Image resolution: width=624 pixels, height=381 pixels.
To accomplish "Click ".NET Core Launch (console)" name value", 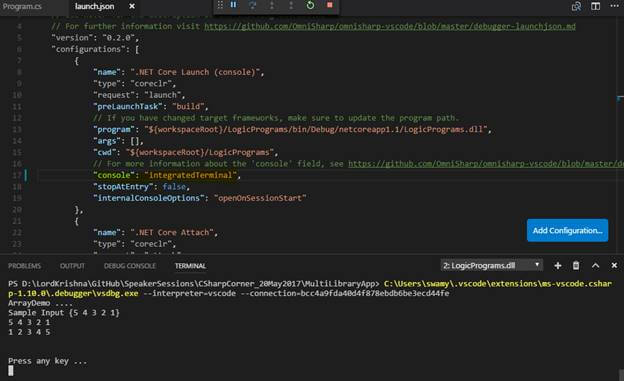I will coord(195,72).
